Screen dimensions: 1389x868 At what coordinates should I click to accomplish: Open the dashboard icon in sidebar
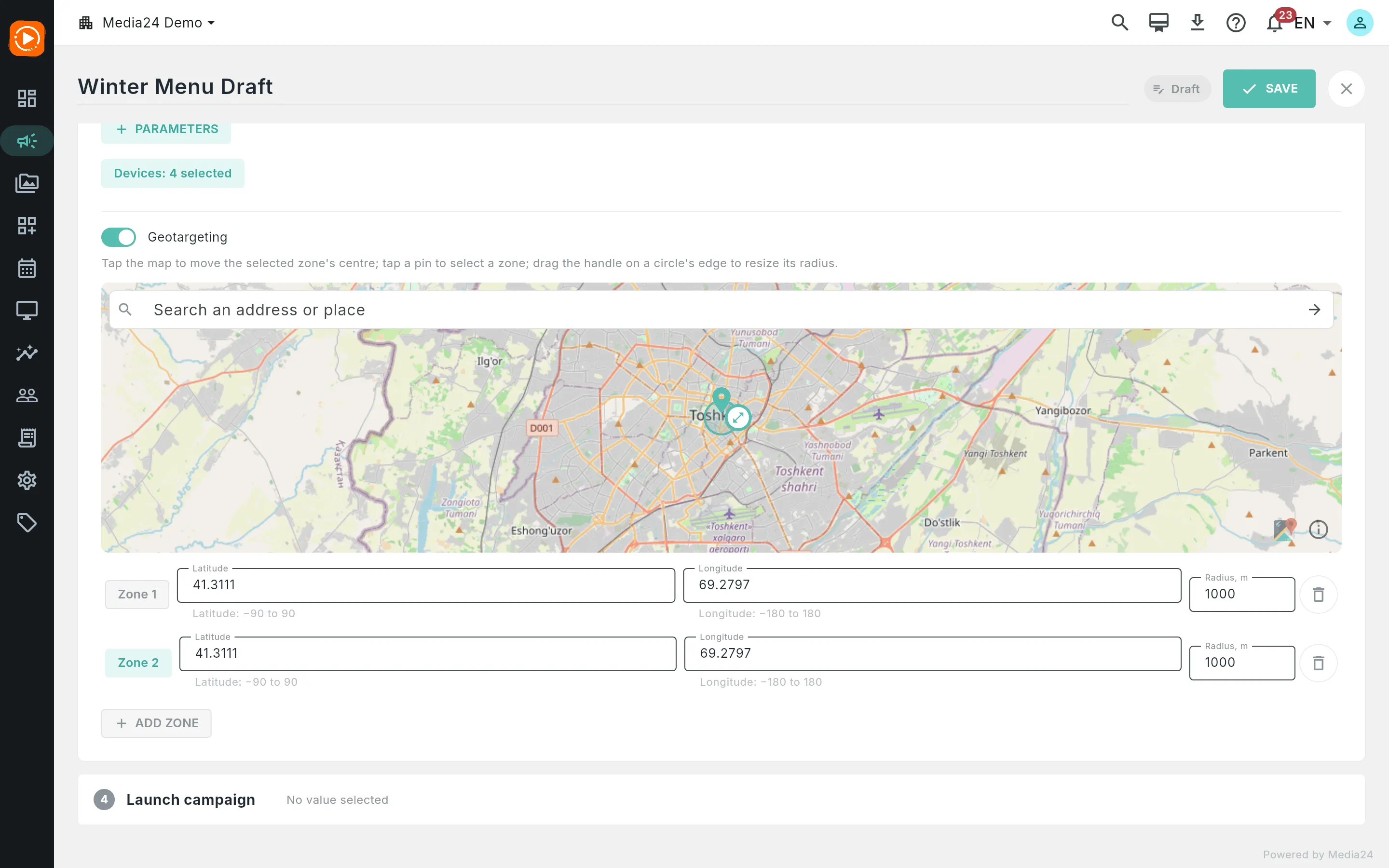(27, 98)
